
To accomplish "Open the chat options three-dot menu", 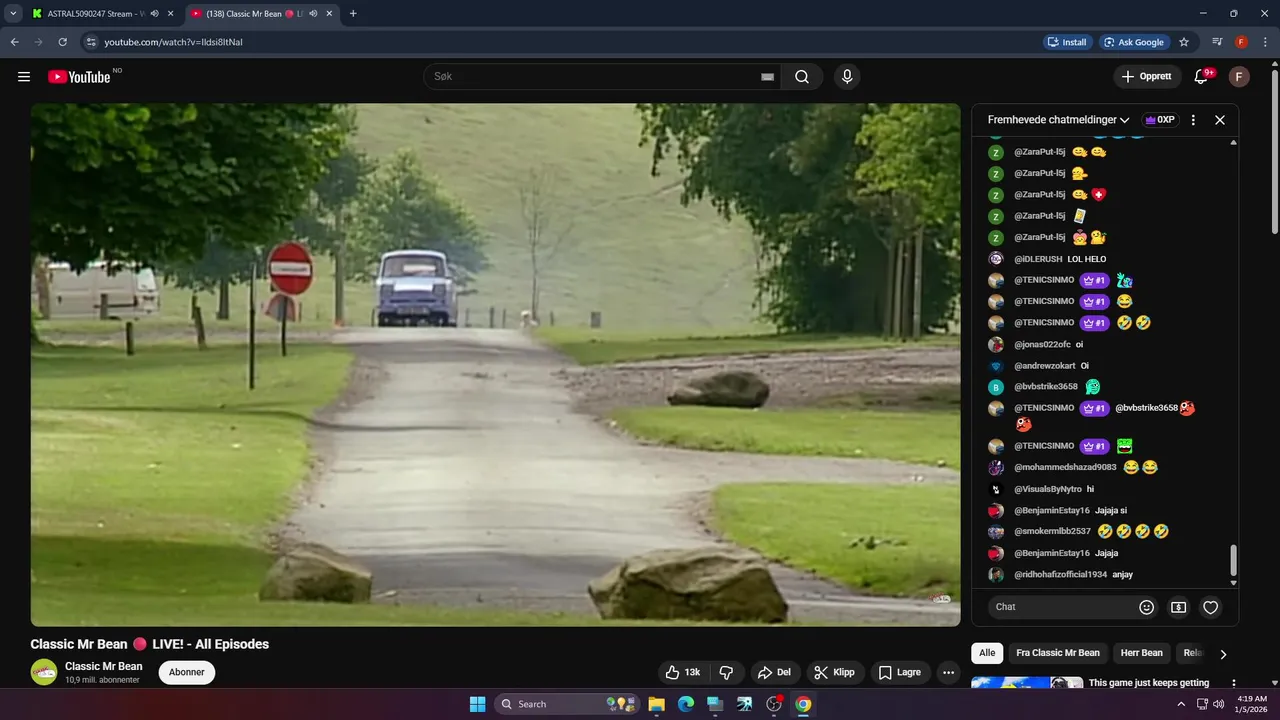I will (1193, 120).
